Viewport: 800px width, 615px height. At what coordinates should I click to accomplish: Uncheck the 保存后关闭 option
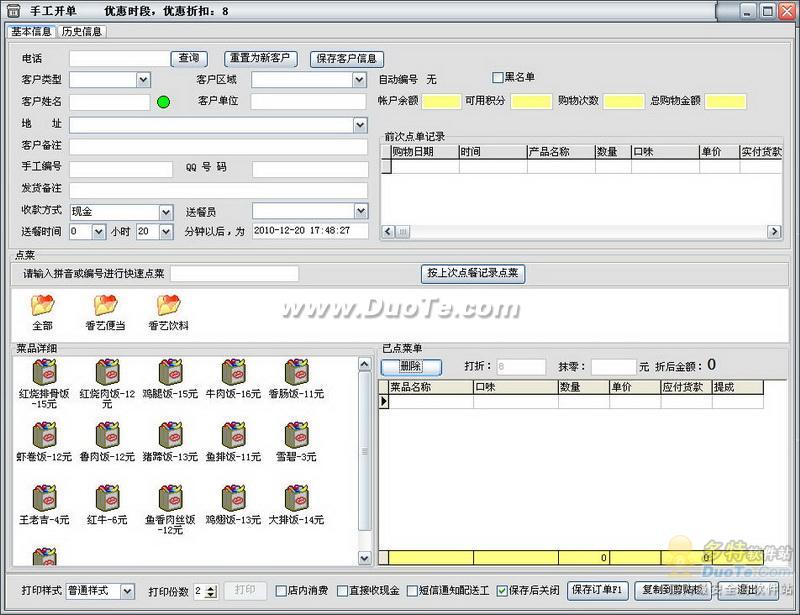(x=502, y=591)
